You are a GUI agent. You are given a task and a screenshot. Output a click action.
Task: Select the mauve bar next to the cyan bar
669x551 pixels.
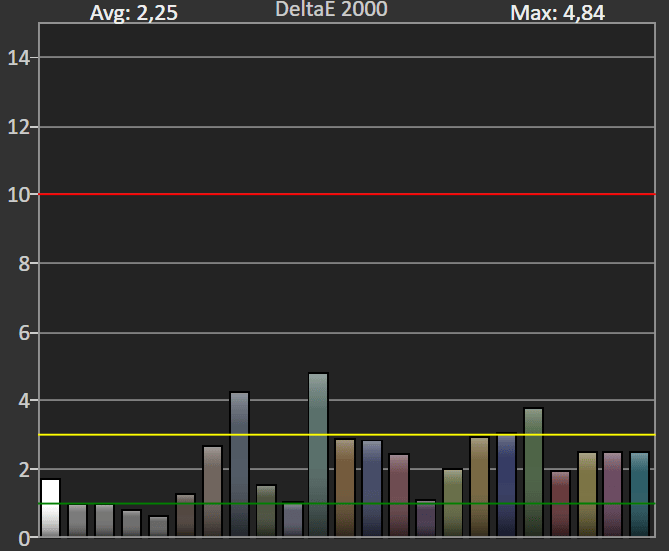tap(613, 494)
